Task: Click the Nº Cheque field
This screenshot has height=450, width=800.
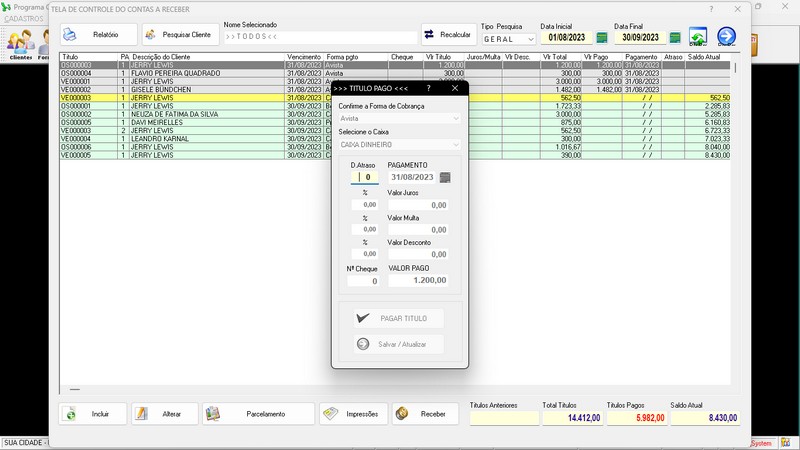Action: click(x=363, y=281)
